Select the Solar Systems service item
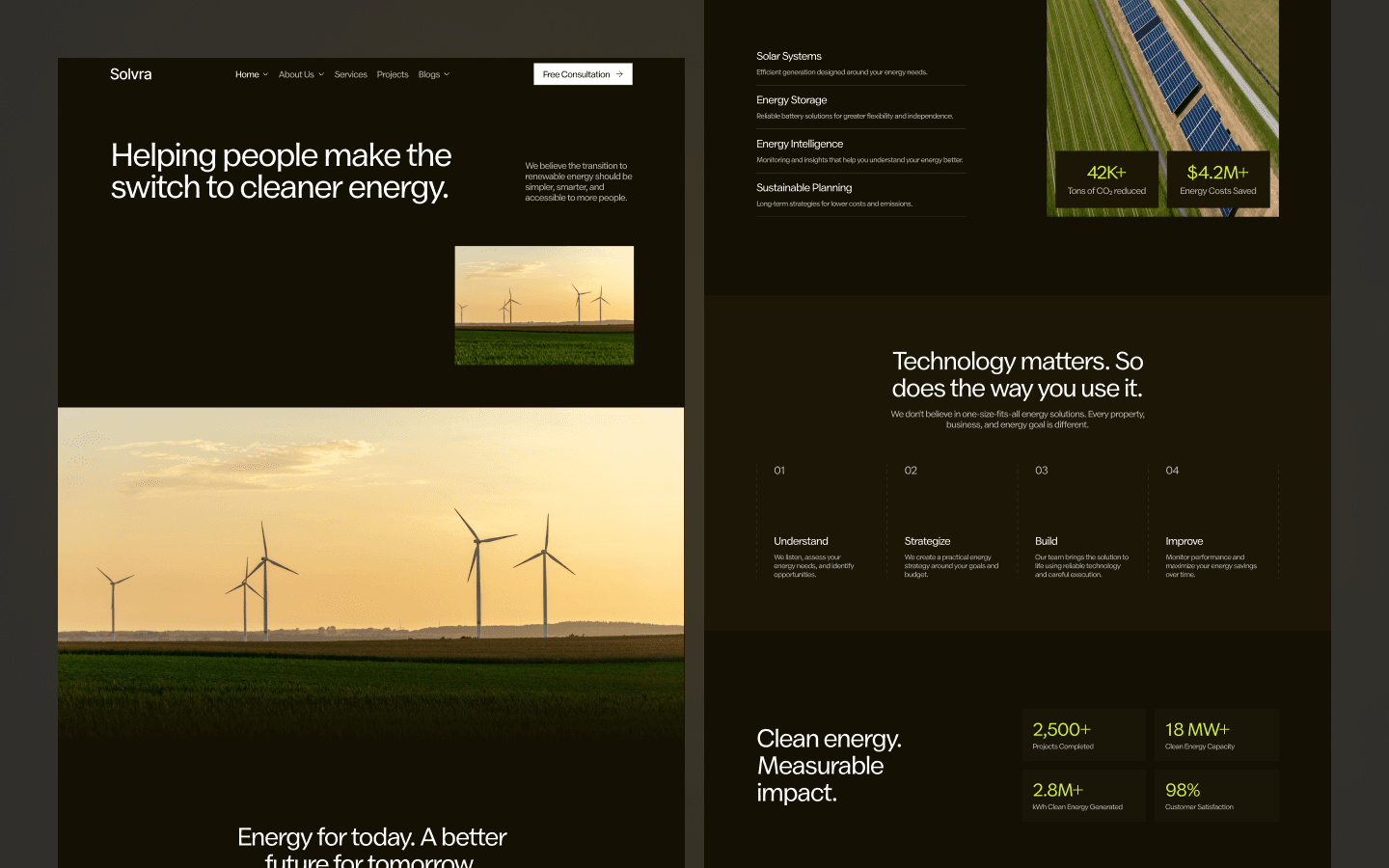Viewport: 1389px width, 868px height. [860, 64]
